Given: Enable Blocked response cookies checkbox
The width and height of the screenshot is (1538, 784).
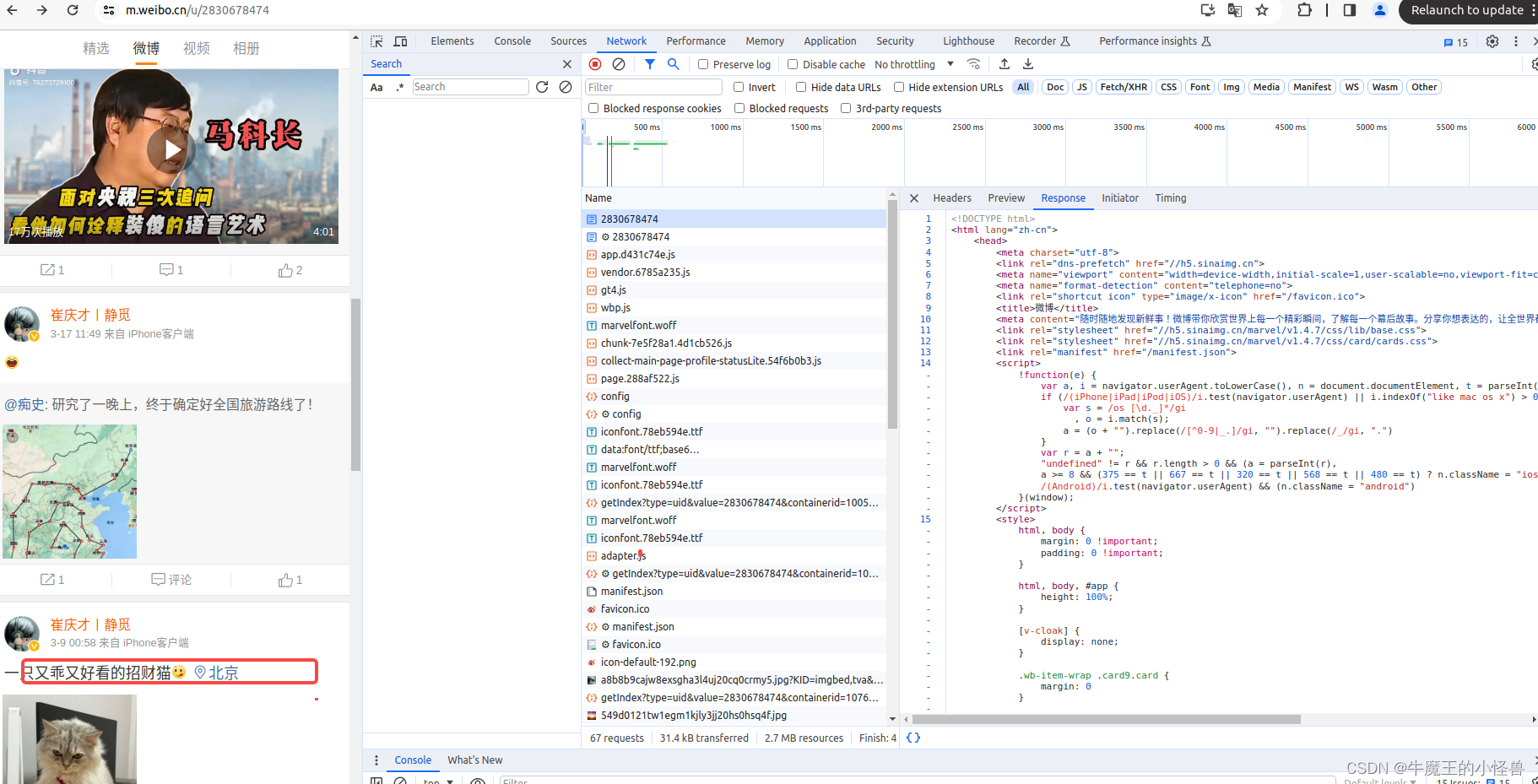Looking at the screenshot, I should click(x=593, y=108).
